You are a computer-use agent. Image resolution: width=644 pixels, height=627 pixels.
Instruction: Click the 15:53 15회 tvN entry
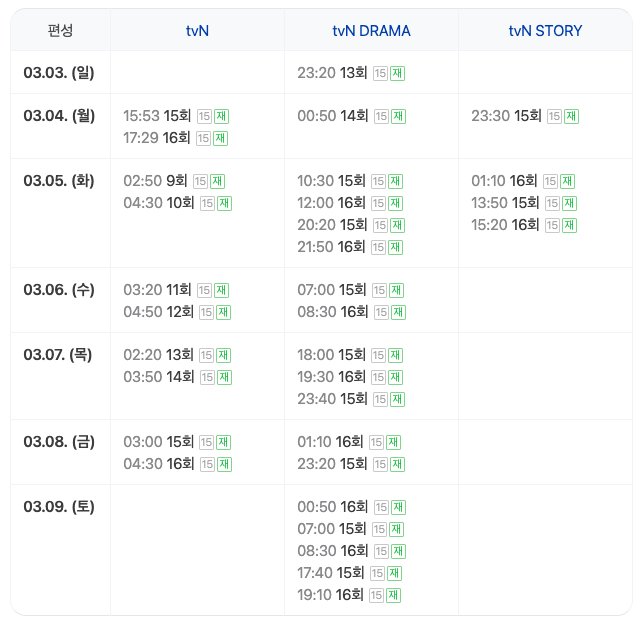click(x=176, y=116)
